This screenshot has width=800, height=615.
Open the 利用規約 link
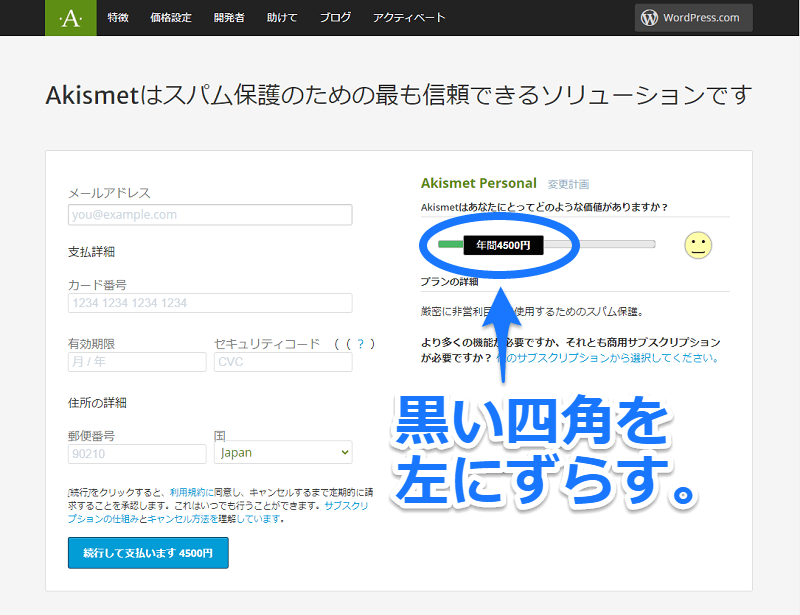[186, 493]
